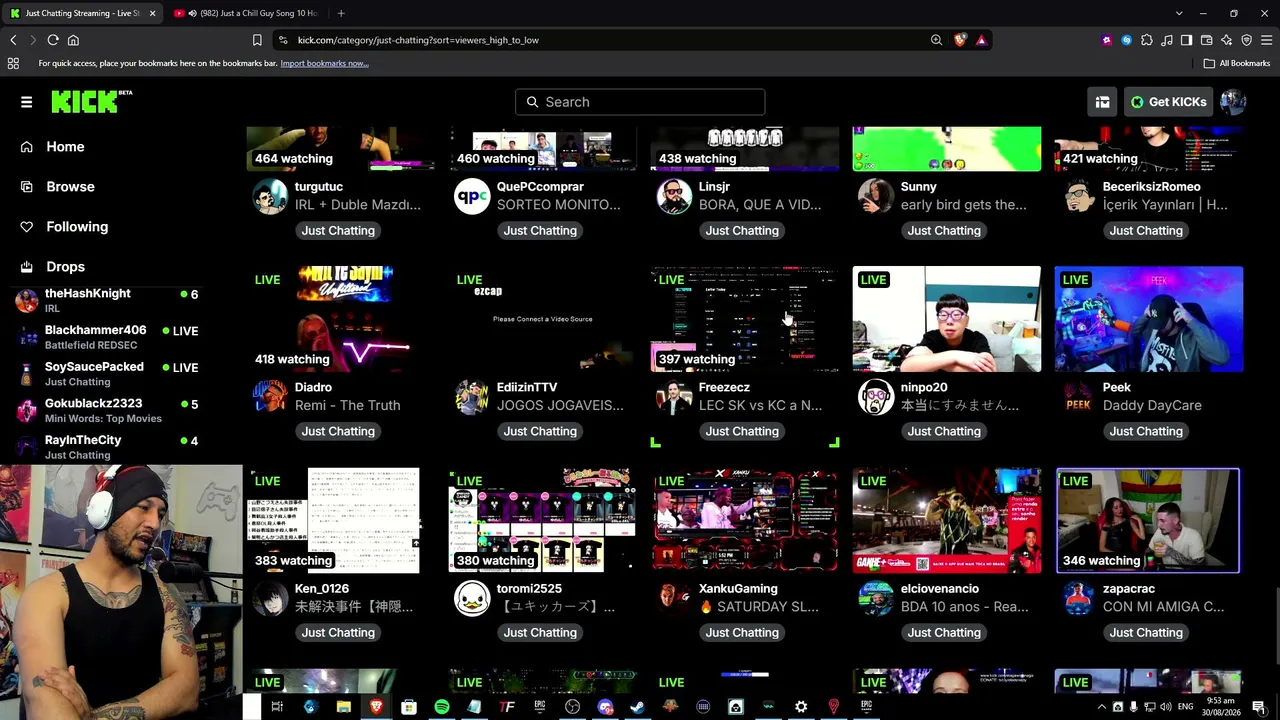
Task: Open the zoom magnifier in address bar
Action: (x=936, y=40)
